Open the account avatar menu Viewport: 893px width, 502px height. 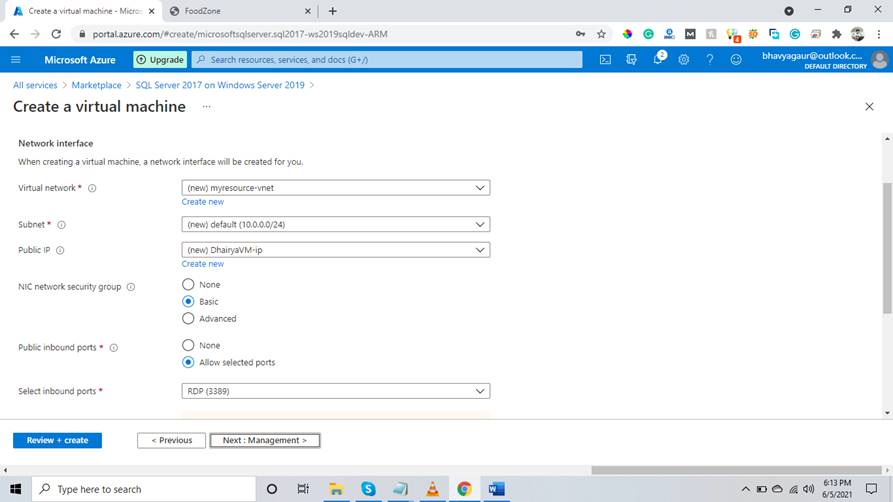(x=879, y=59)
